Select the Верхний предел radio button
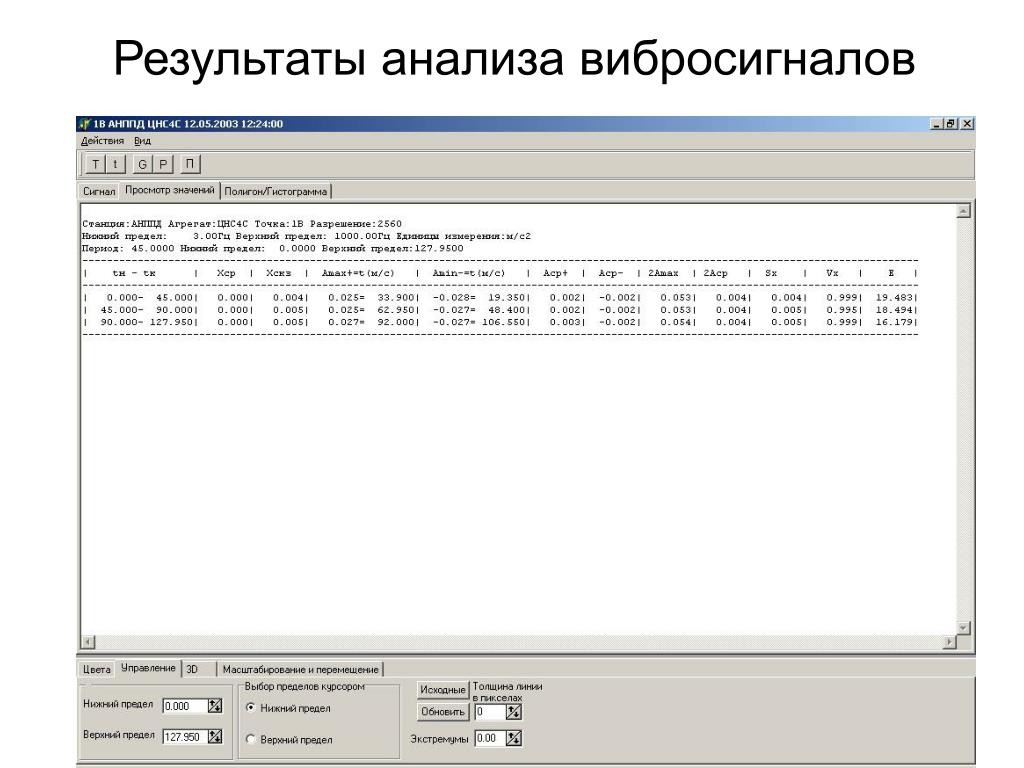Screen dimensions: 1024x768 pos(250,739)
